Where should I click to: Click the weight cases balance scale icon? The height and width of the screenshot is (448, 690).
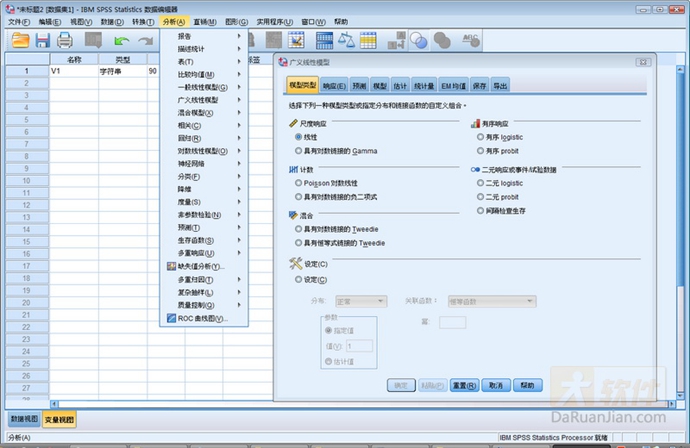tap(346, 40)
